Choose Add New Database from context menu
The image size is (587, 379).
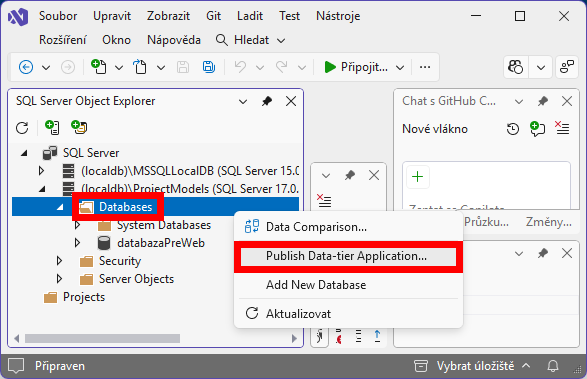[x=348, y=285]
